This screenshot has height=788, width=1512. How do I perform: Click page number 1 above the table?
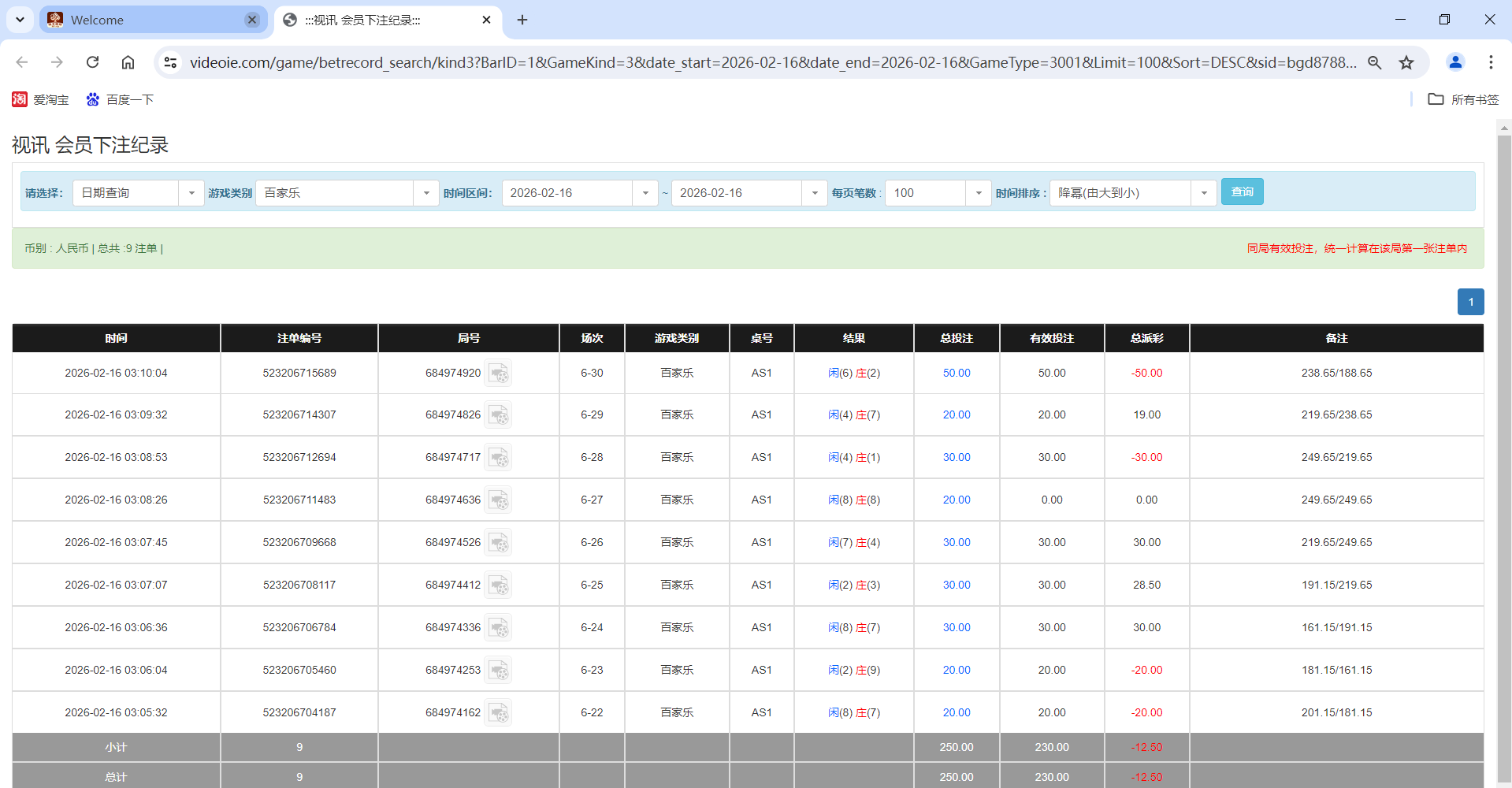[1470, 302]
